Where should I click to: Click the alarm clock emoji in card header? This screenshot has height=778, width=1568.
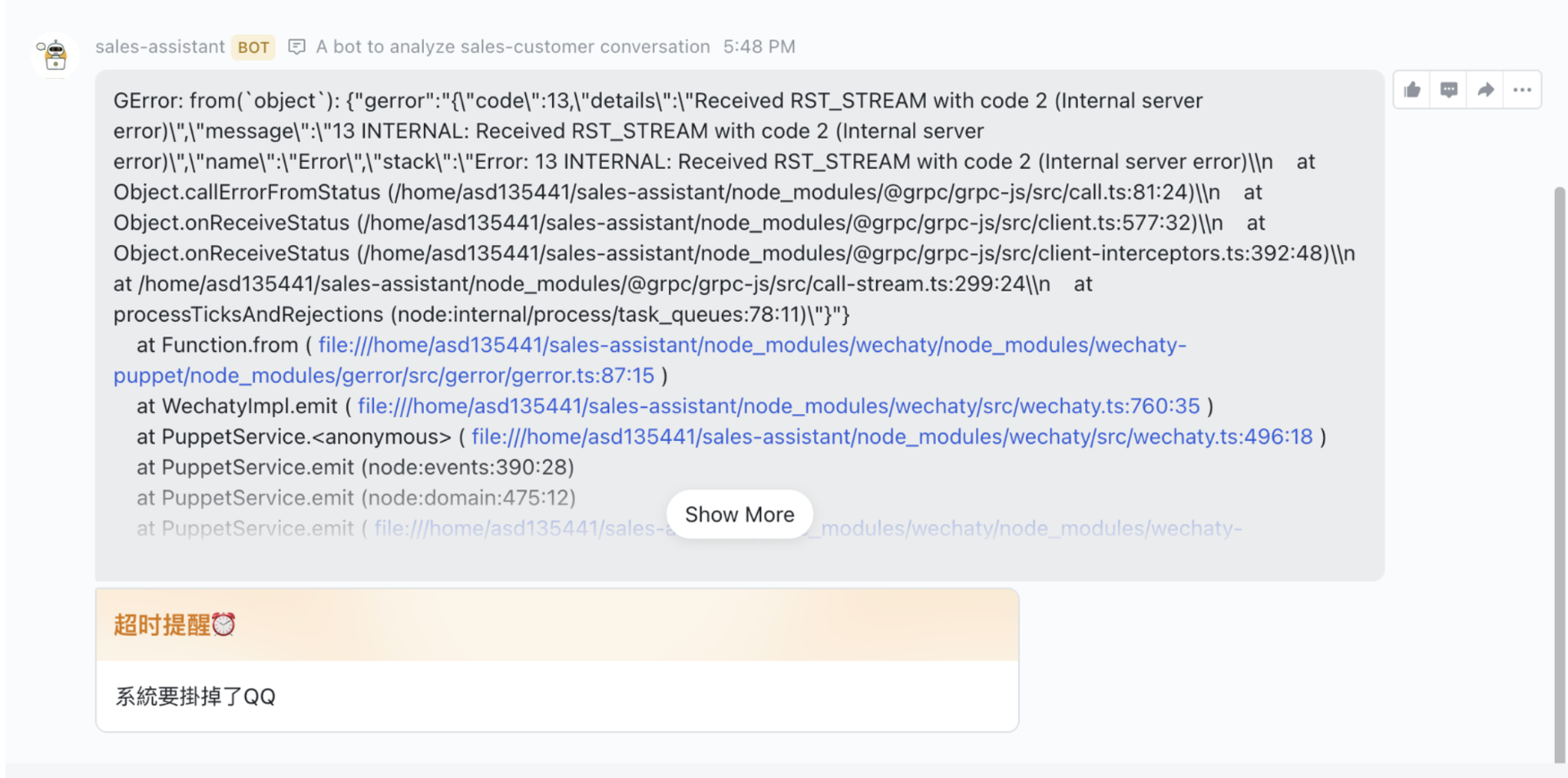[x=224, y=625]
